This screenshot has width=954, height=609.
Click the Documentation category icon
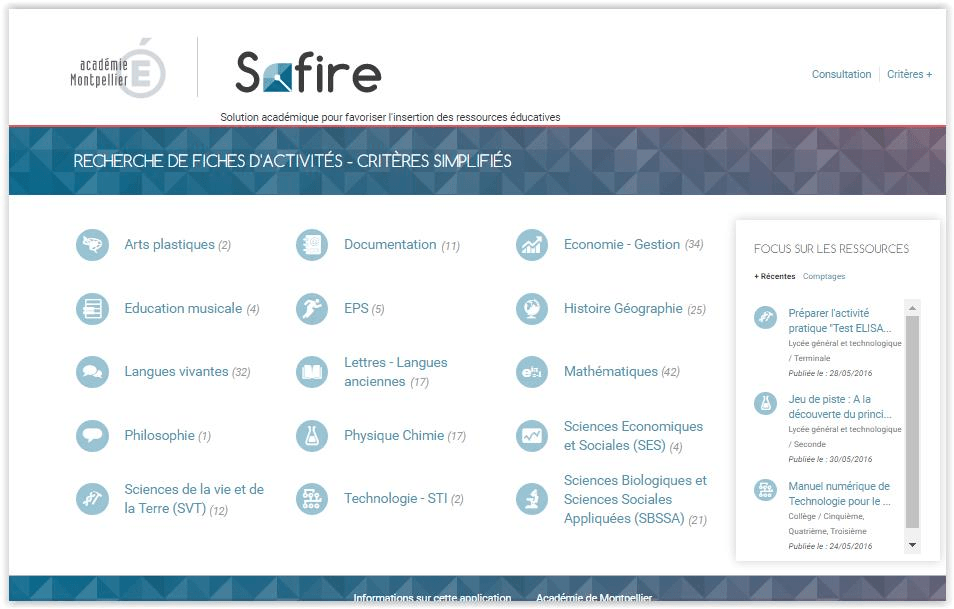pos(312,245)
